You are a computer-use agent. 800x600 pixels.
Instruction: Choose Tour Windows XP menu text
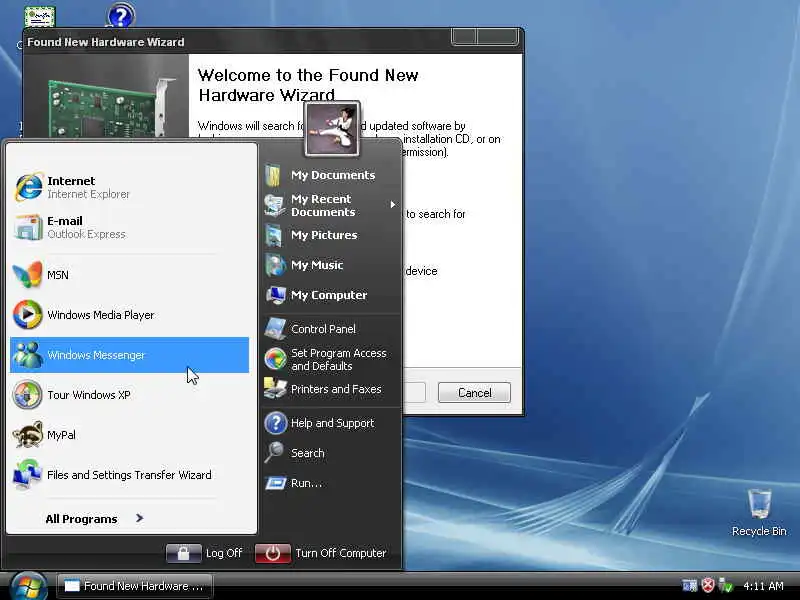coord(89,395)
